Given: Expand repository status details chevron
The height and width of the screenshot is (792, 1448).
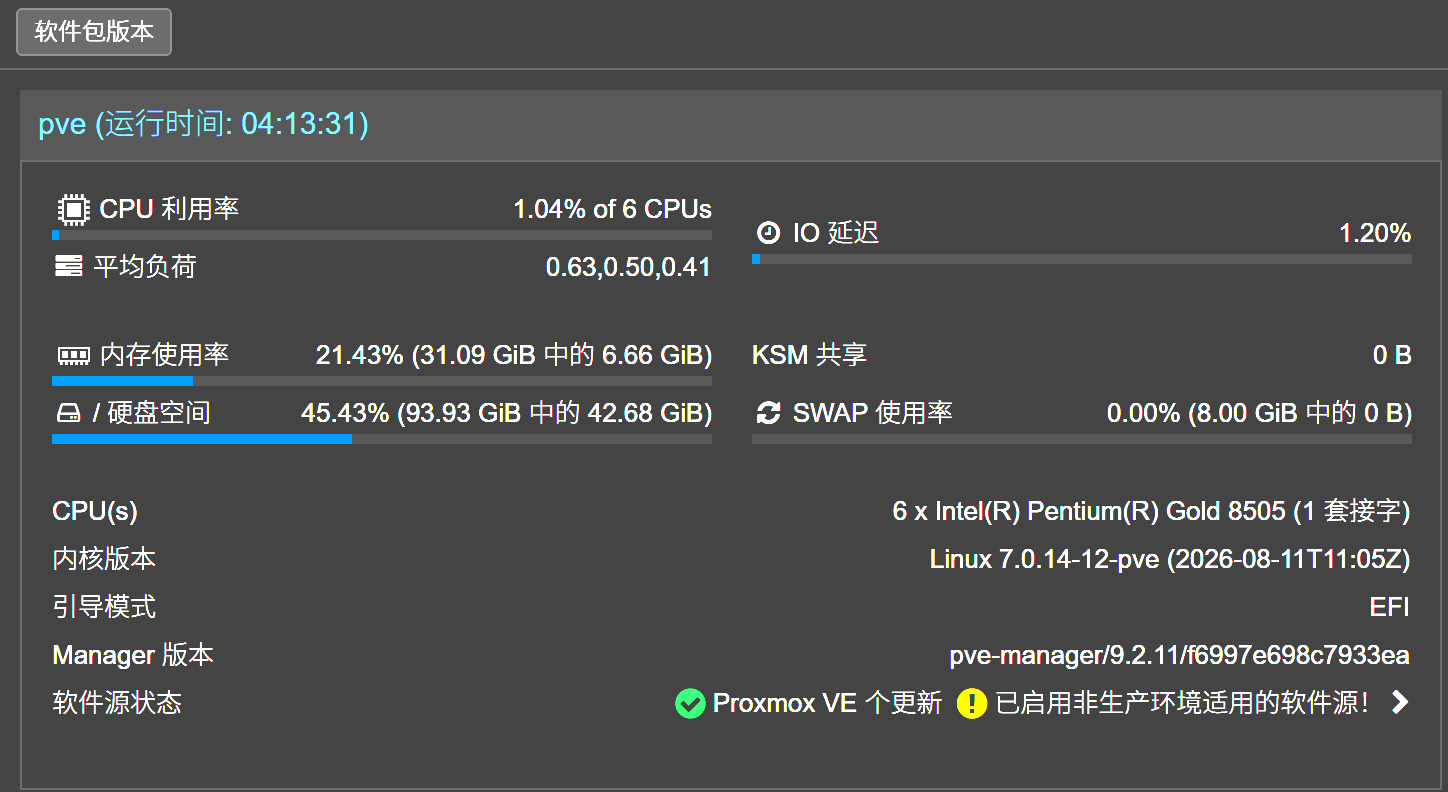Looking at the screenshot, I should pyautogui.click(x=1400, y=703).
